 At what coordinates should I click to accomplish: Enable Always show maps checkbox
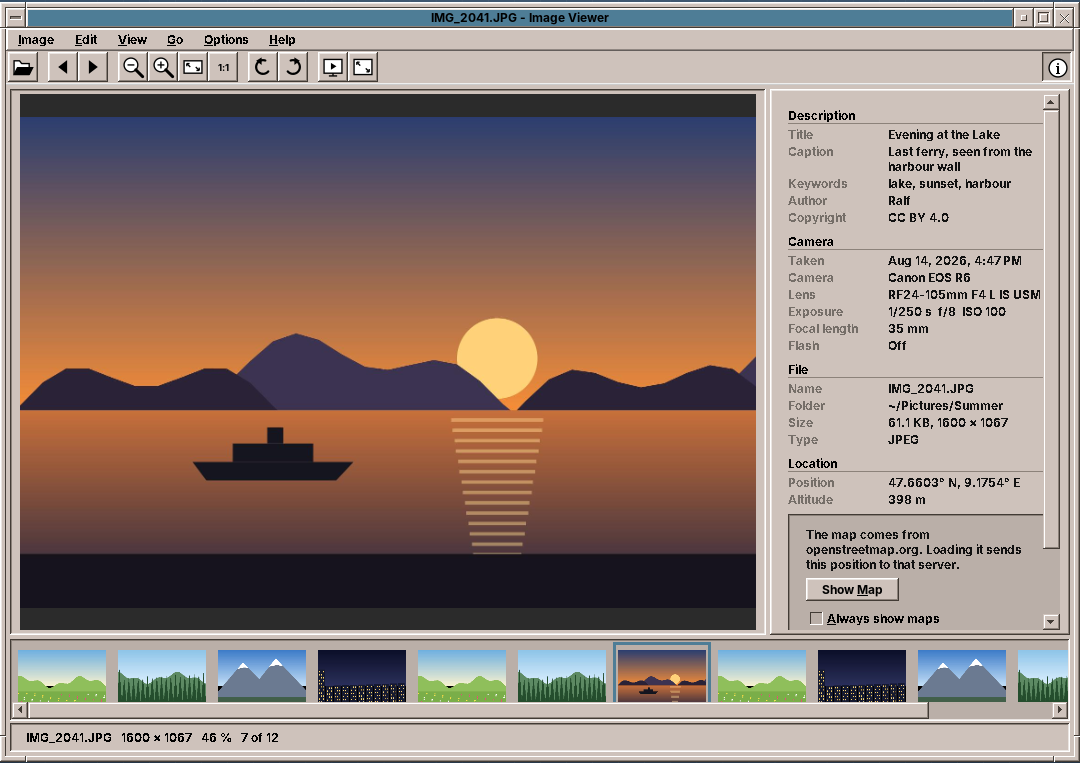click(816, 618)
